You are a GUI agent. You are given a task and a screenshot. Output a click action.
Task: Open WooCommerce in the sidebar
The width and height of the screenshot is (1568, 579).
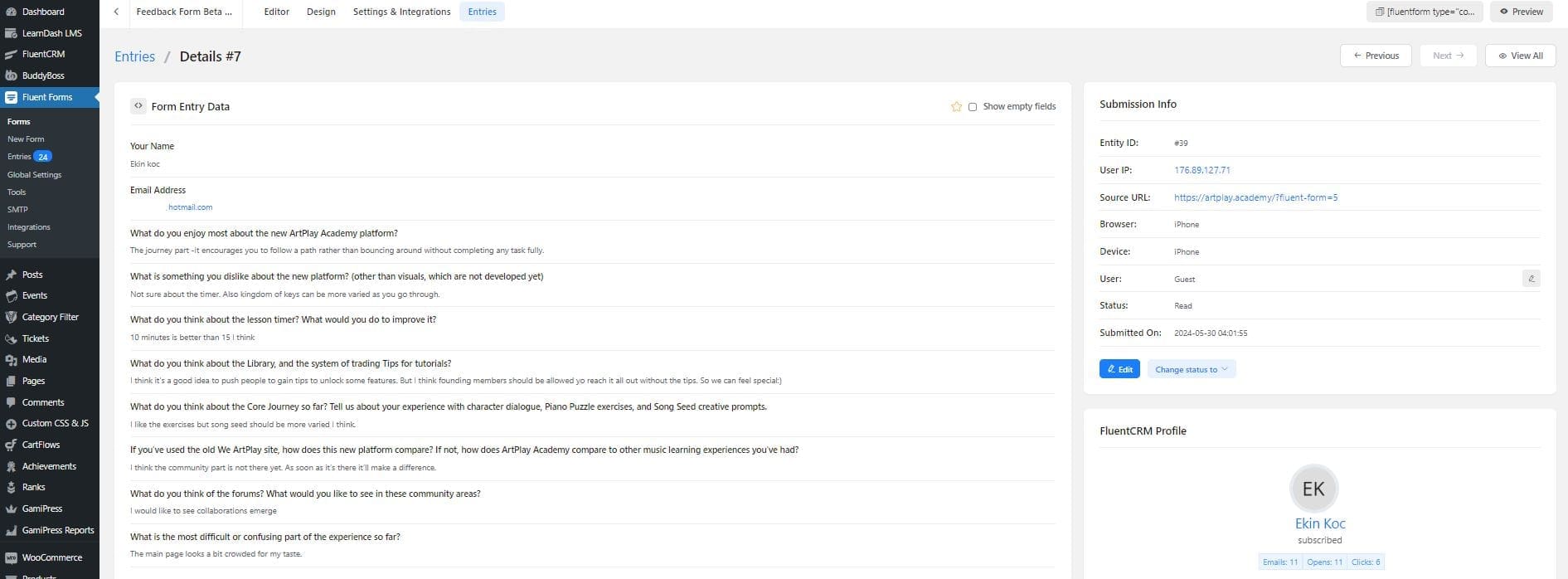click(51, 557)
